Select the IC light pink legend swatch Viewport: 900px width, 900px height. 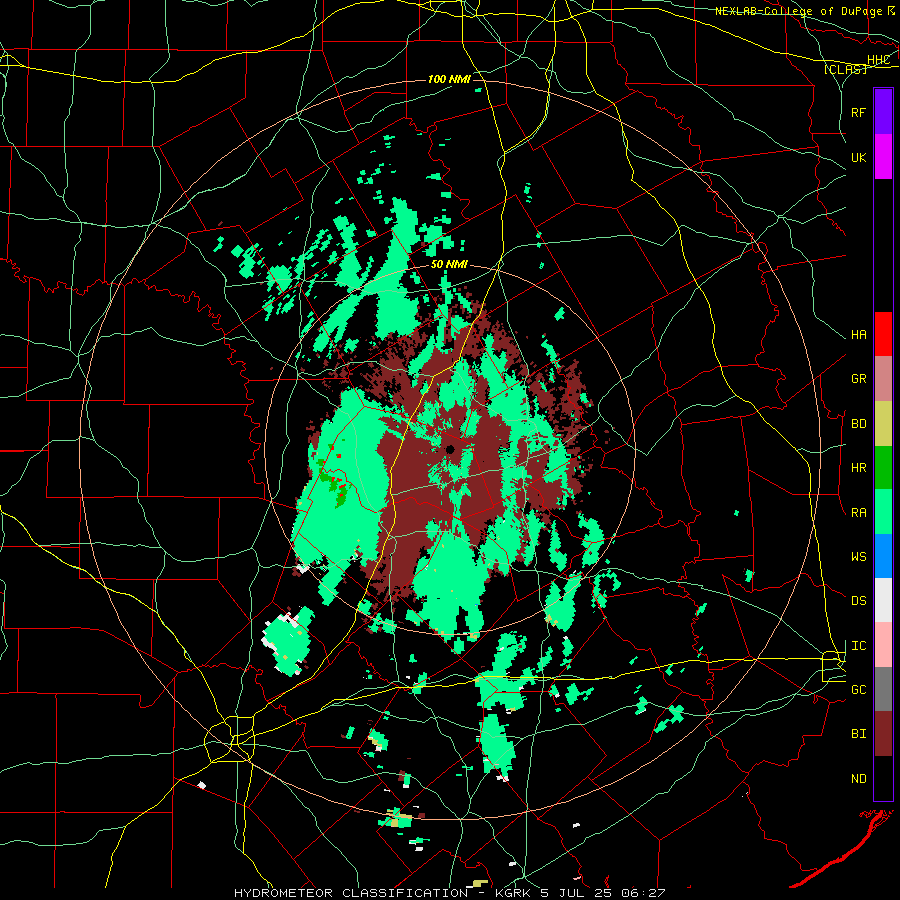pyautogui.click(x=883, y=645)
